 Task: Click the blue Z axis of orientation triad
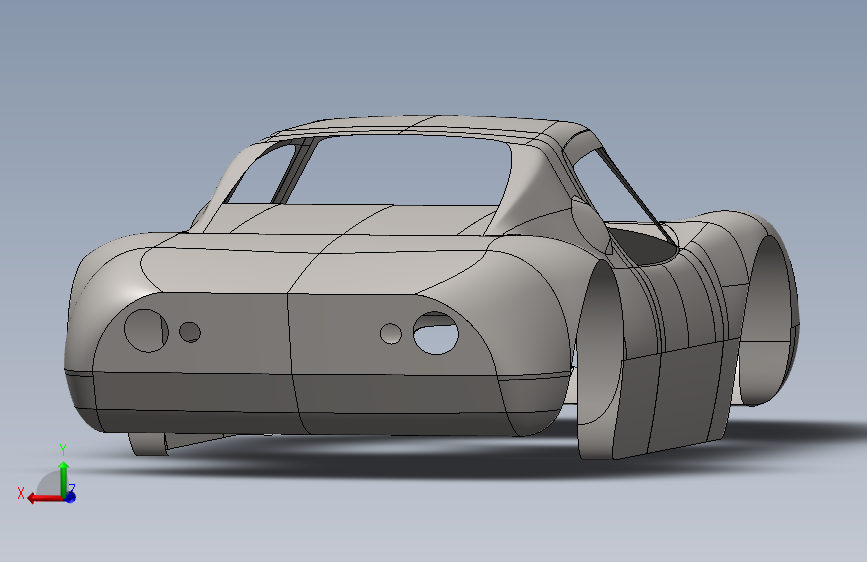coord(70,496)
